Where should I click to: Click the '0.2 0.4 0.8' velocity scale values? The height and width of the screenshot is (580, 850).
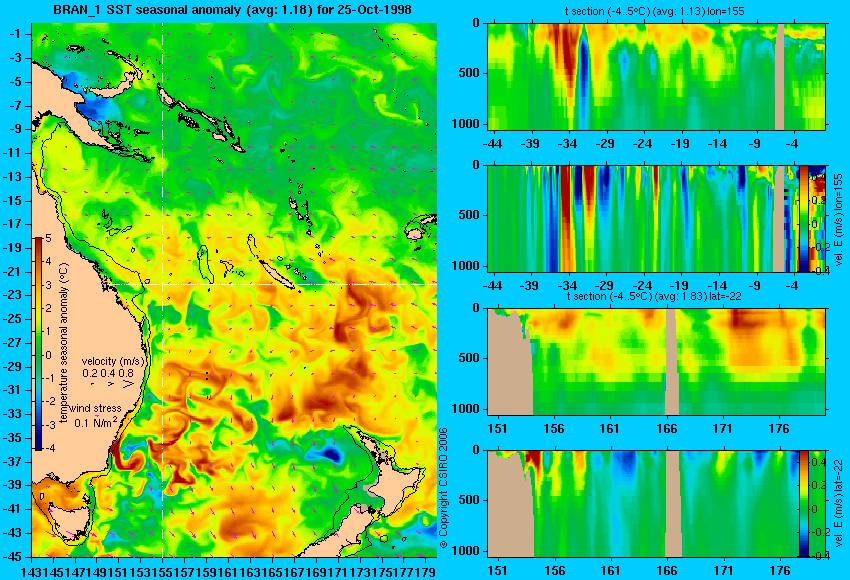(108, 373)
